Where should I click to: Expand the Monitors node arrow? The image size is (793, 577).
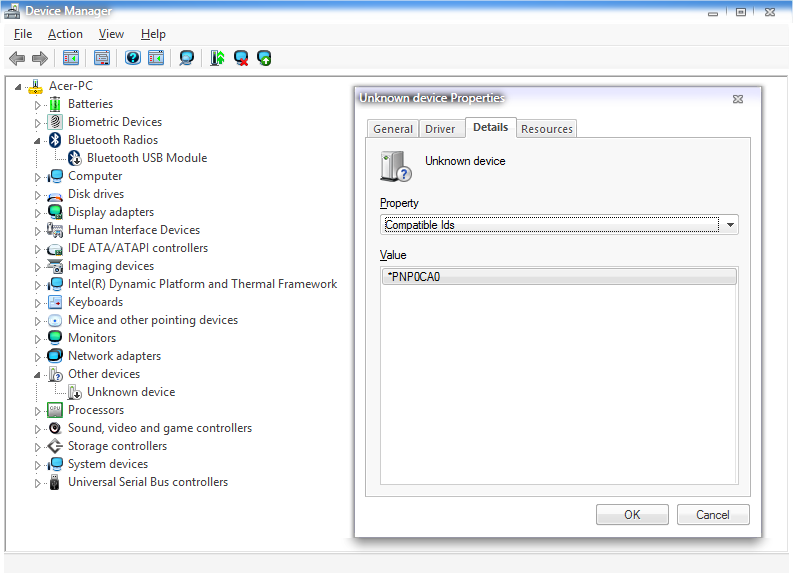point(37,339)
